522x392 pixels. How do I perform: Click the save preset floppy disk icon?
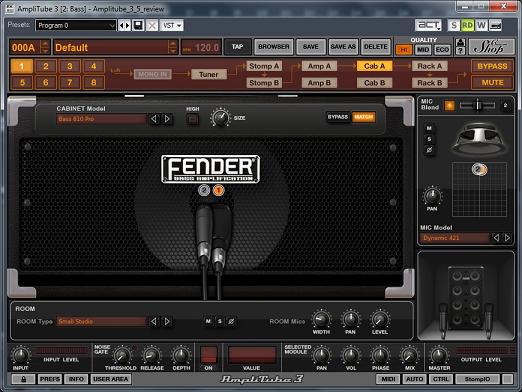click(x=138, y=25)
